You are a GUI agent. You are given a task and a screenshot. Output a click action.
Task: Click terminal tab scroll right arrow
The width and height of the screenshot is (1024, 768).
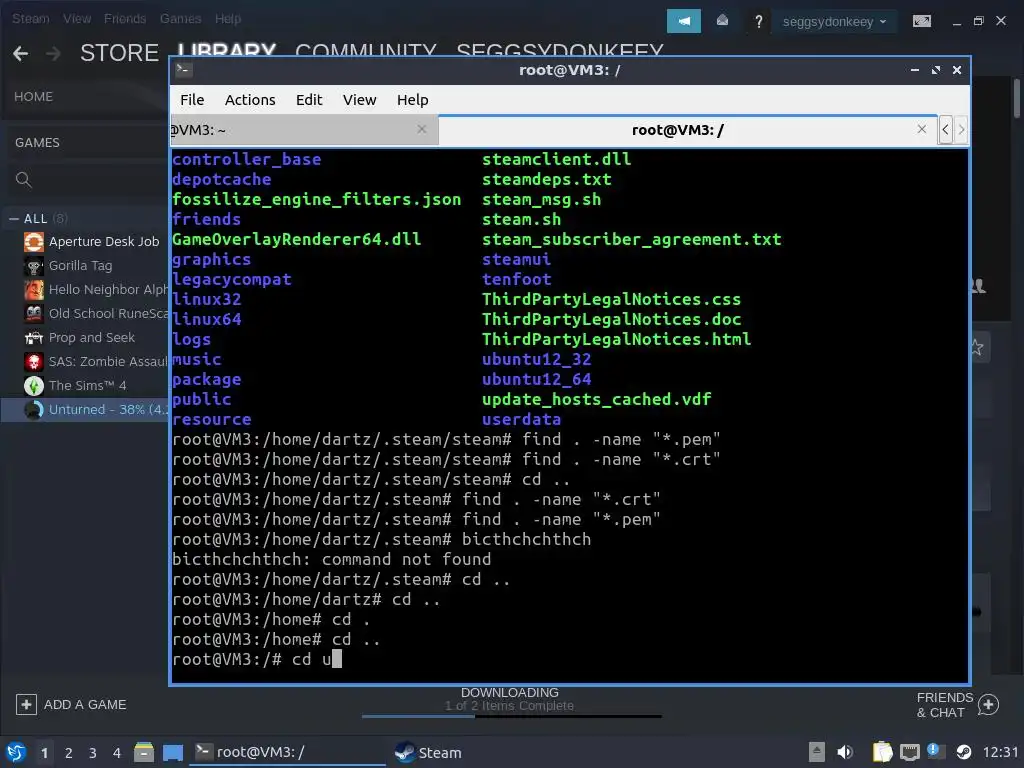coord(961,129)
